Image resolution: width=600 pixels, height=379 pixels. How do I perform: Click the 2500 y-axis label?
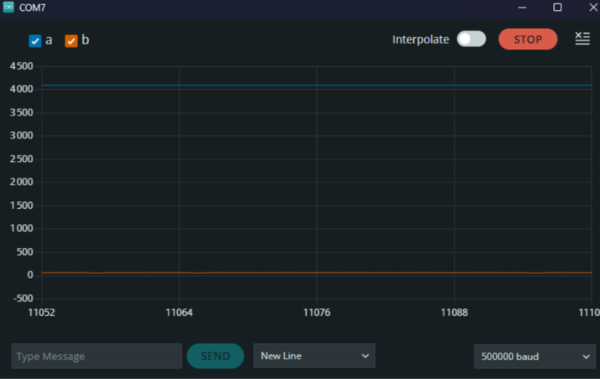coord(21,158)
